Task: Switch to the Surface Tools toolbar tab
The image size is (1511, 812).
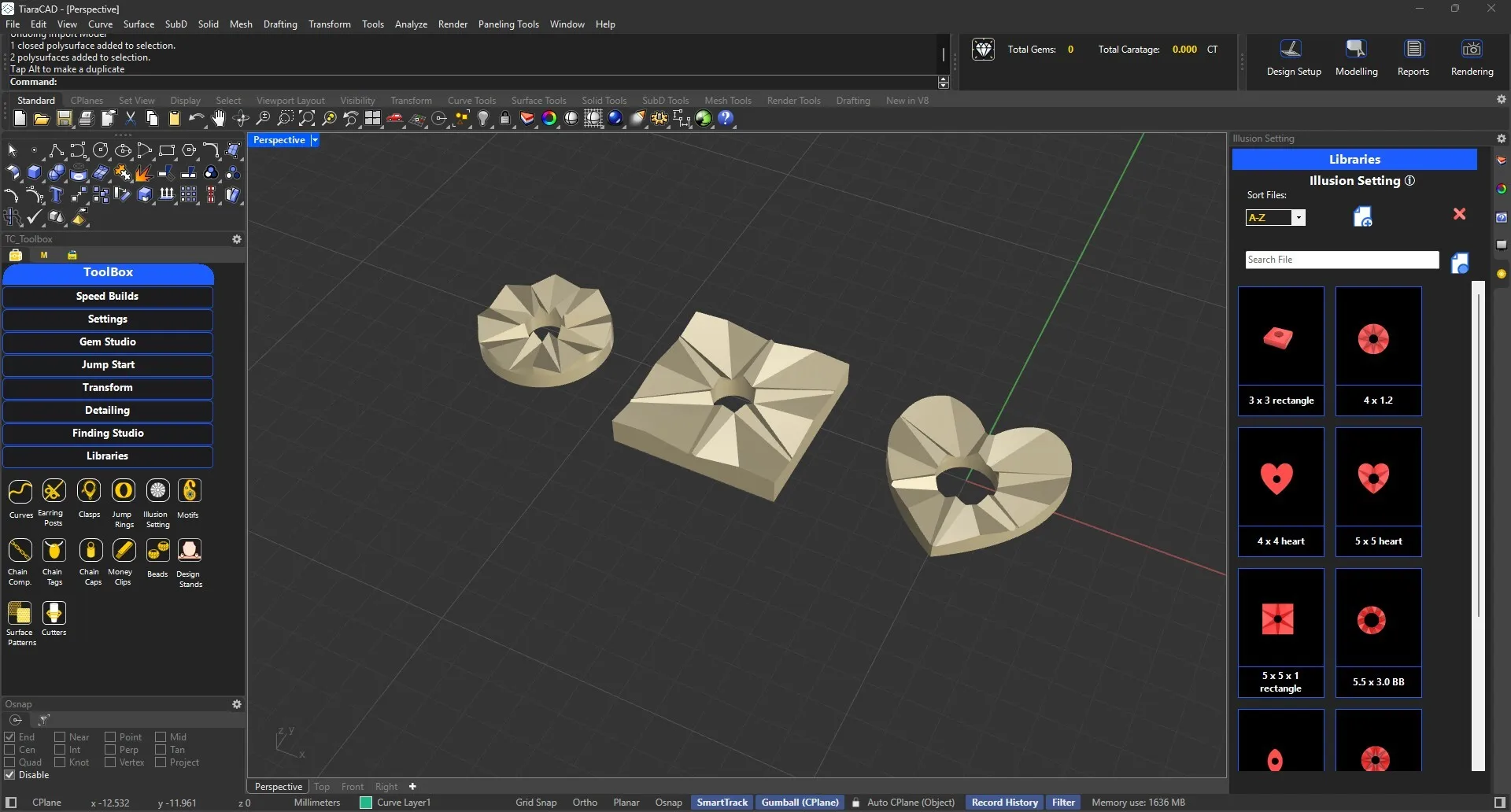Action: 538,101
